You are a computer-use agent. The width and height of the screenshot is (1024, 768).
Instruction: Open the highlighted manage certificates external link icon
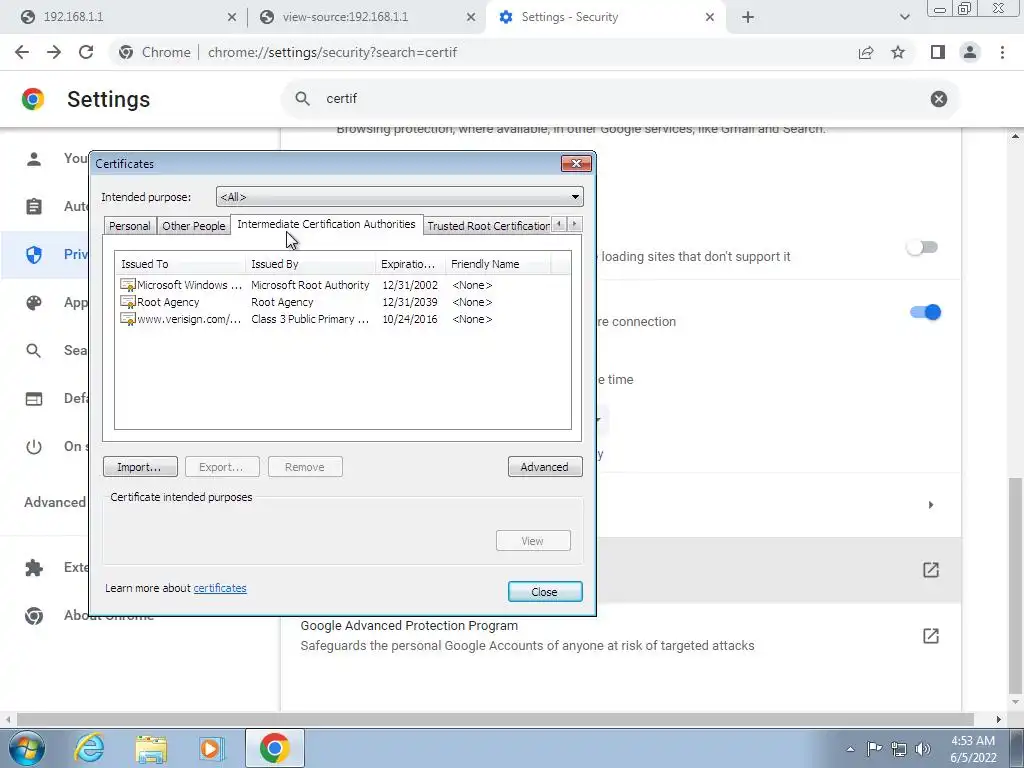931,569
